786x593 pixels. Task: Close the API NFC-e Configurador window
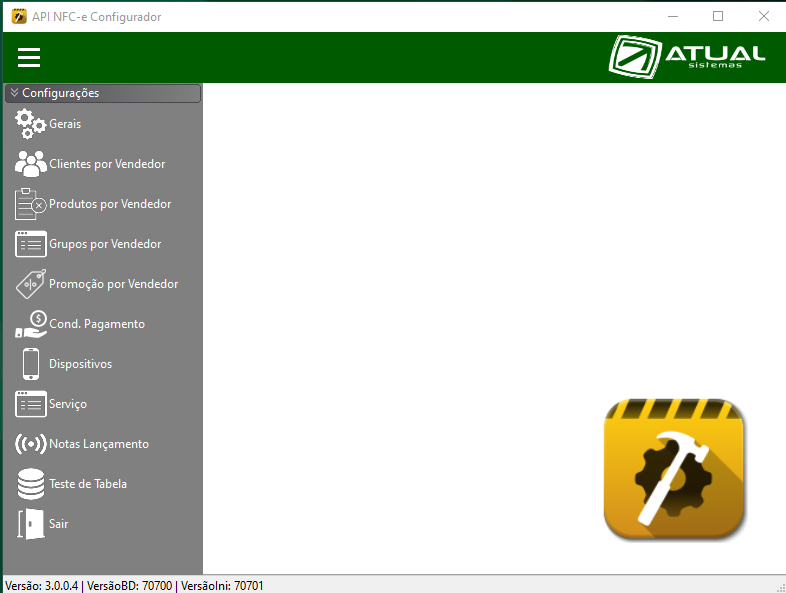click(x=763, y=17)
